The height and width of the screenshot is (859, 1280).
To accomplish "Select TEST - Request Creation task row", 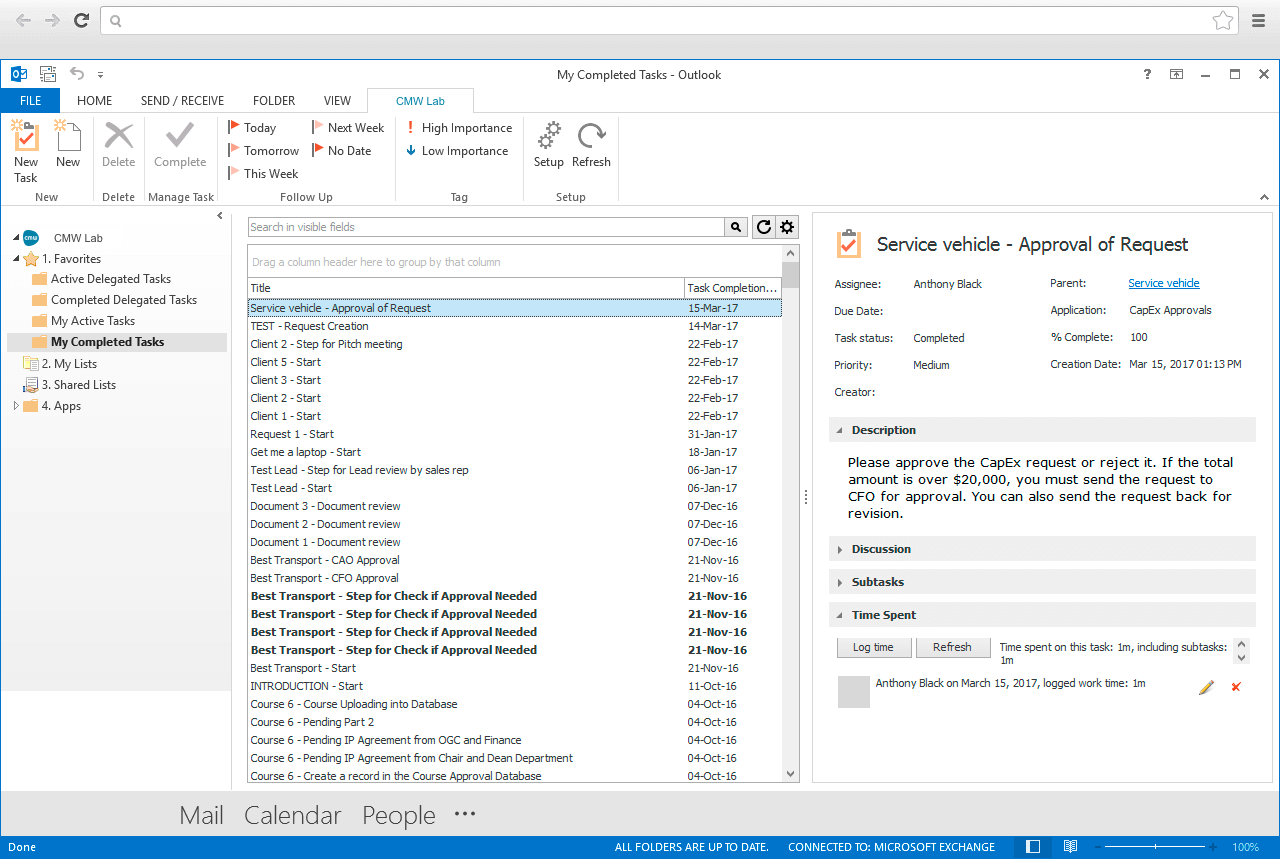I will coord(514,326).
